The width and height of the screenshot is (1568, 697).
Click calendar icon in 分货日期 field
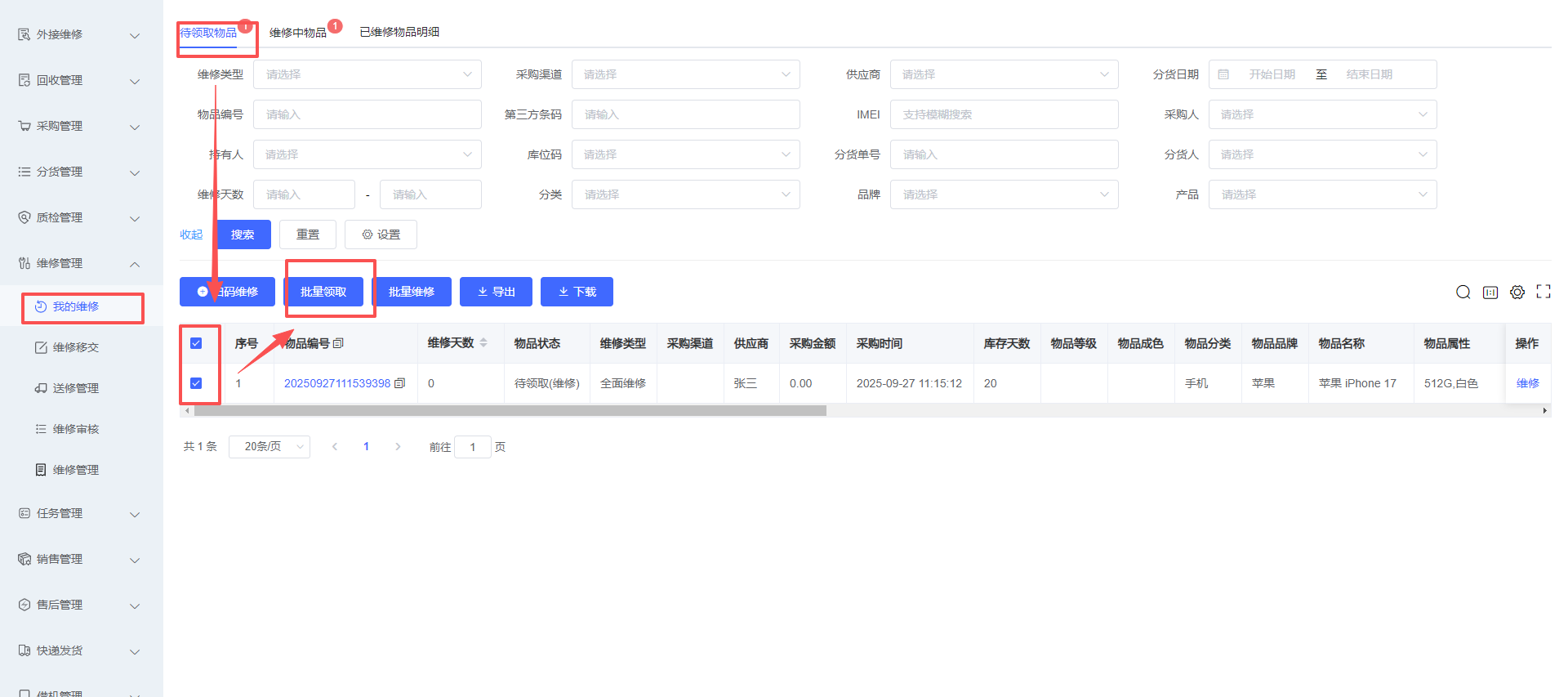coord(1223,74)
